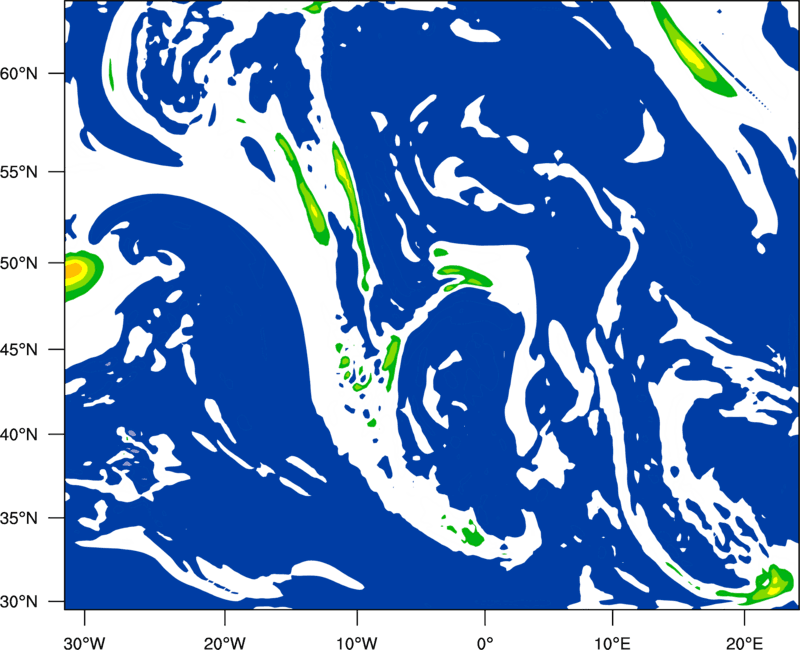Click the 55°N latitude label

coord(19,172)
